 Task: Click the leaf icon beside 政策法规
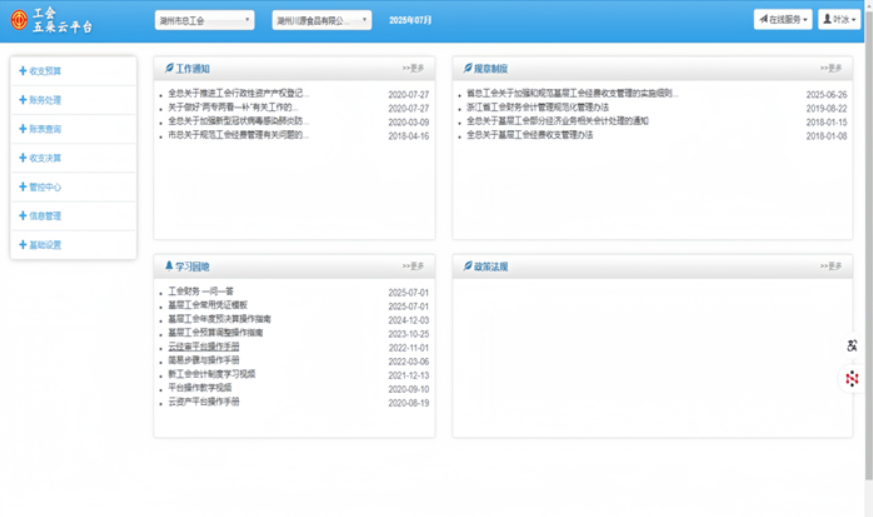tap(467, 267)
